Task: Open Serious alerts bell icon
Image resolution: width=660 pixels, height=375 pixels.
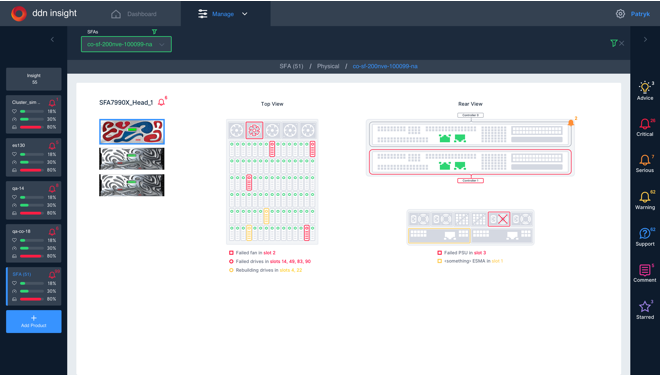Action: pos(644,160)
